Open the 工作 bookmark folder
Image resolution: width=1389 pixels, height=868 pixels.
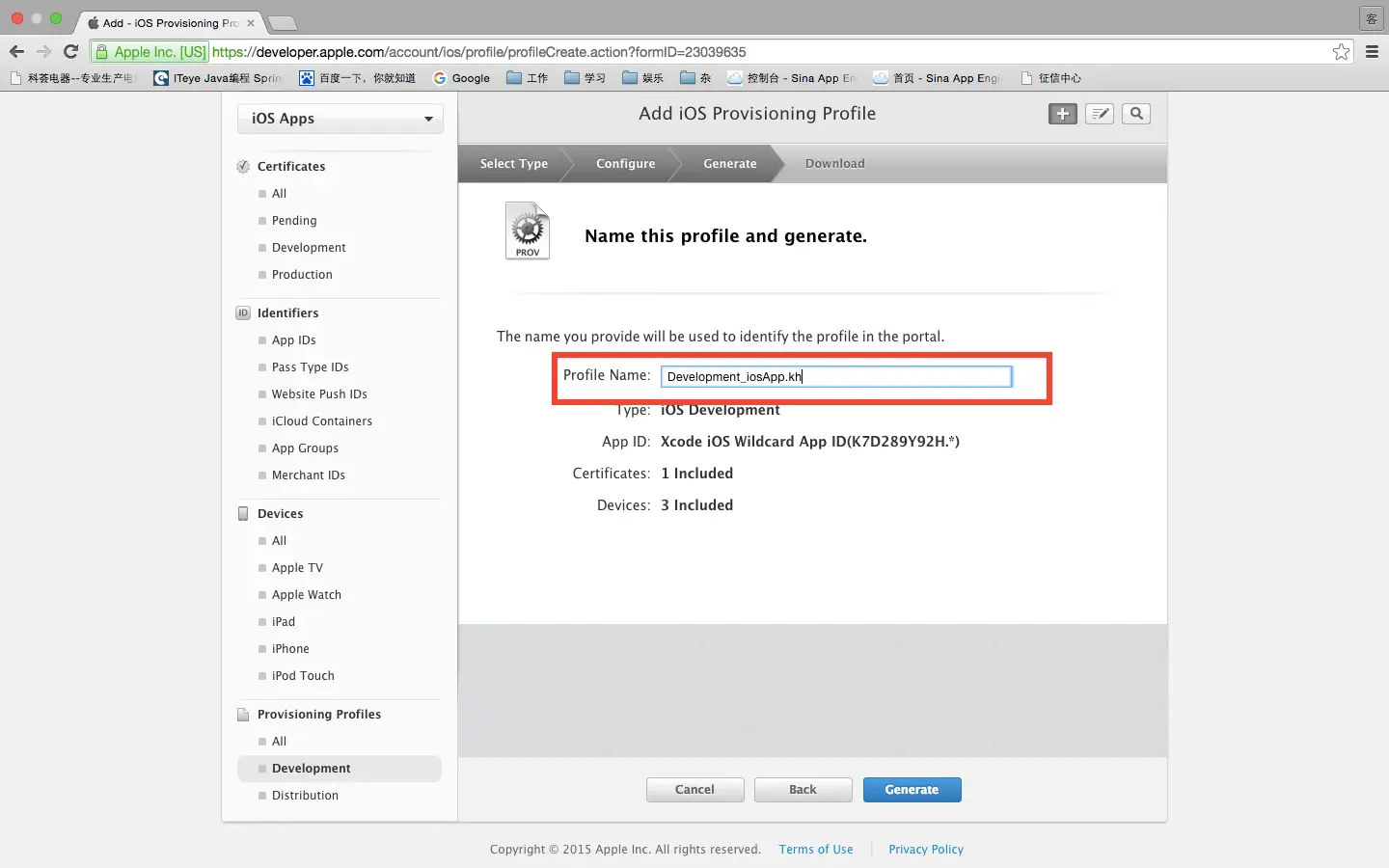click(x=528, y=78)
